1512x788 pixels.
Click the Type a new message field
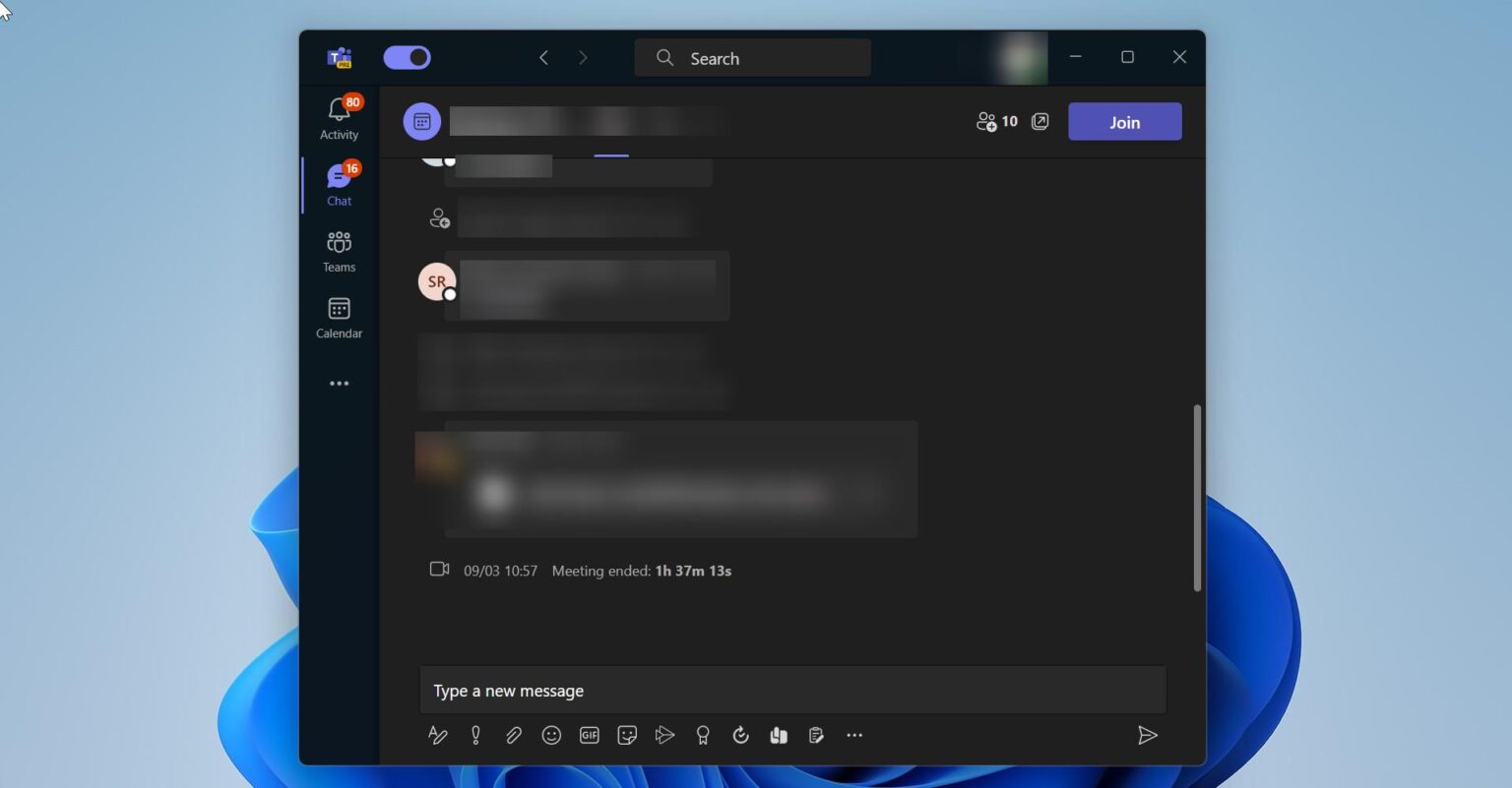point(792,690)
